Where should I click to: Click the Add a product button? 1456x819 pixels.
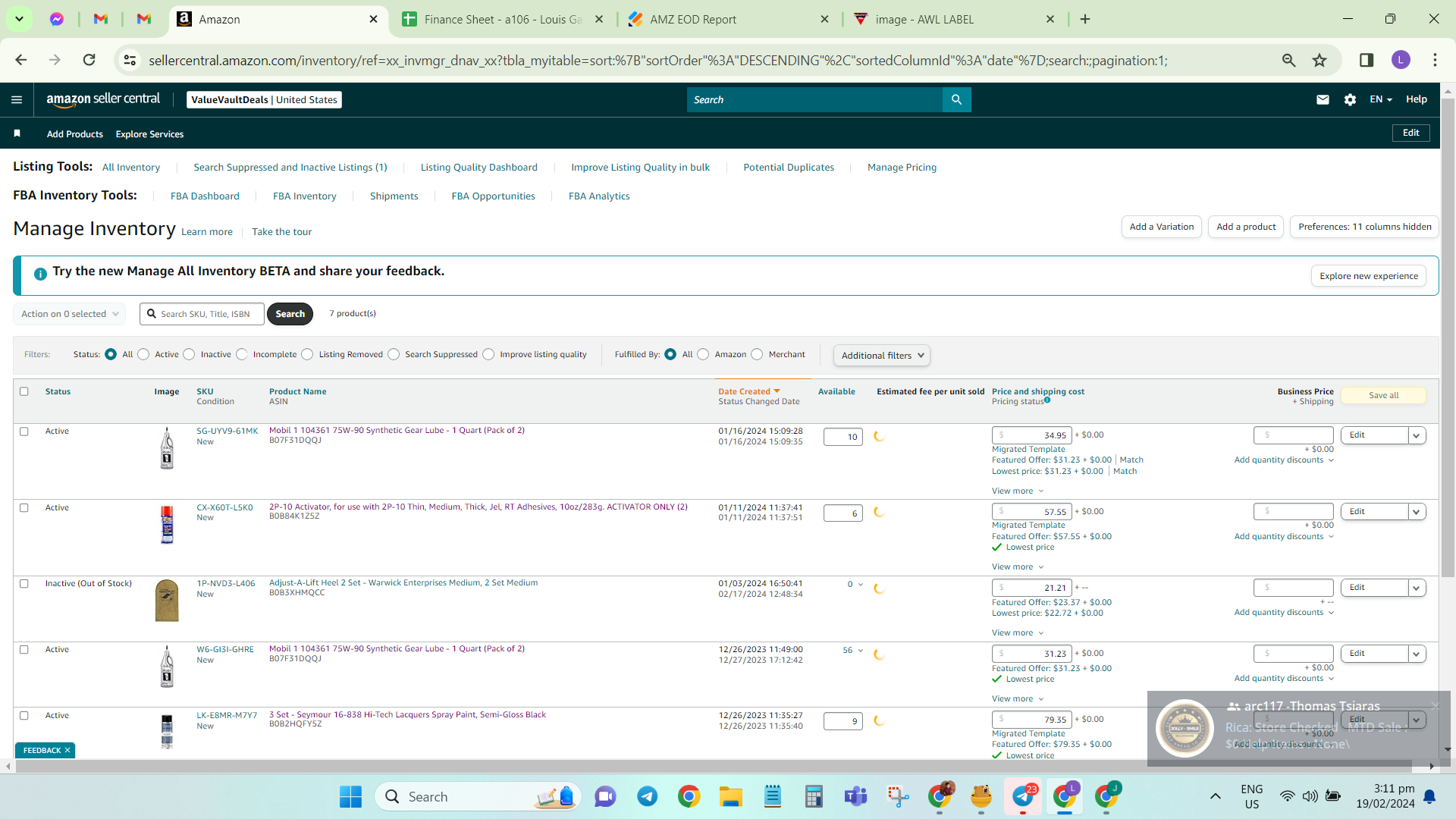(1246, 227)
